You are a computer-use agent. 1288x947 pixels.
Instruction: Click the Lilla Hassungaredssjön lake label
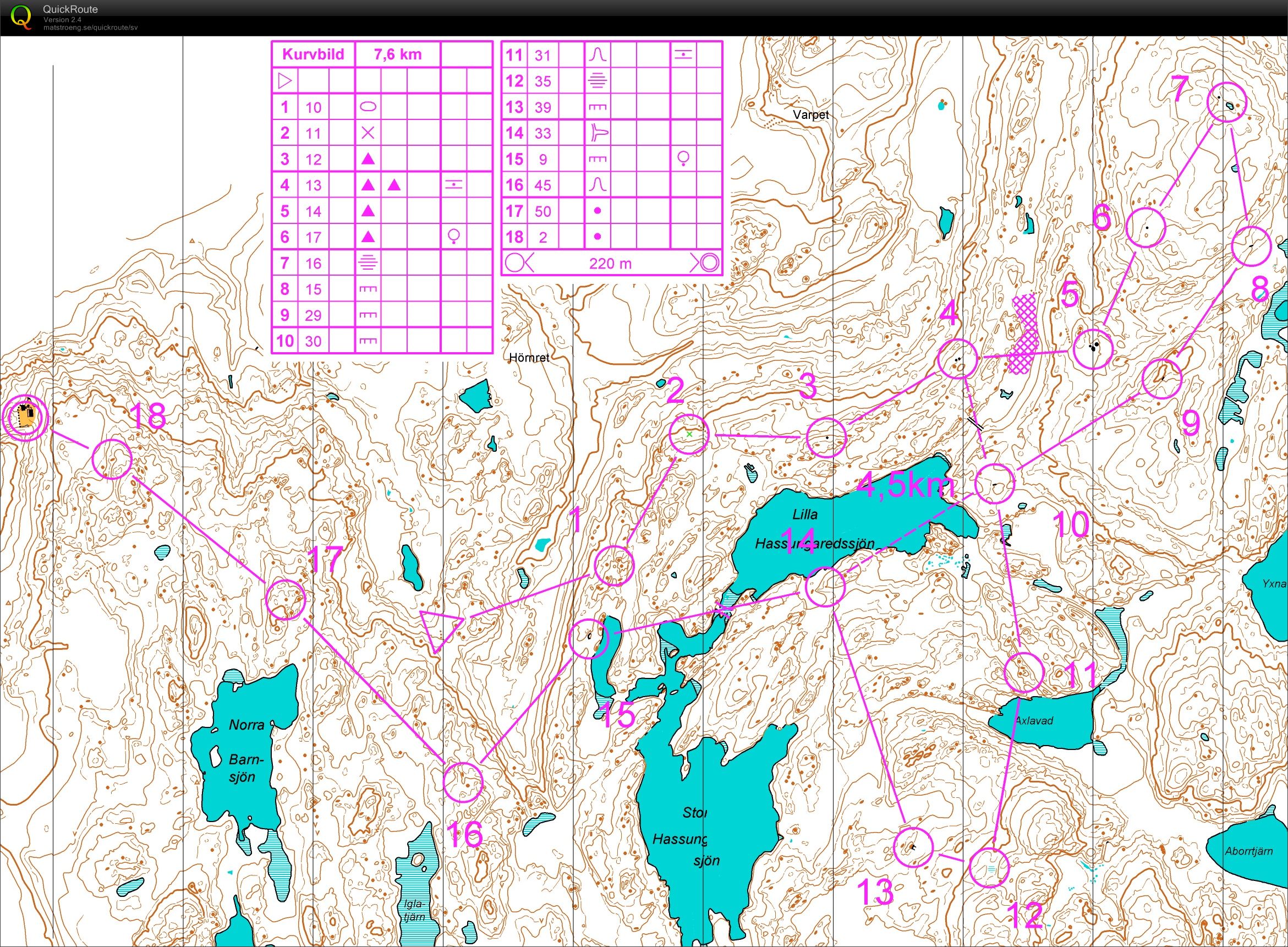[x=814, y=529]
